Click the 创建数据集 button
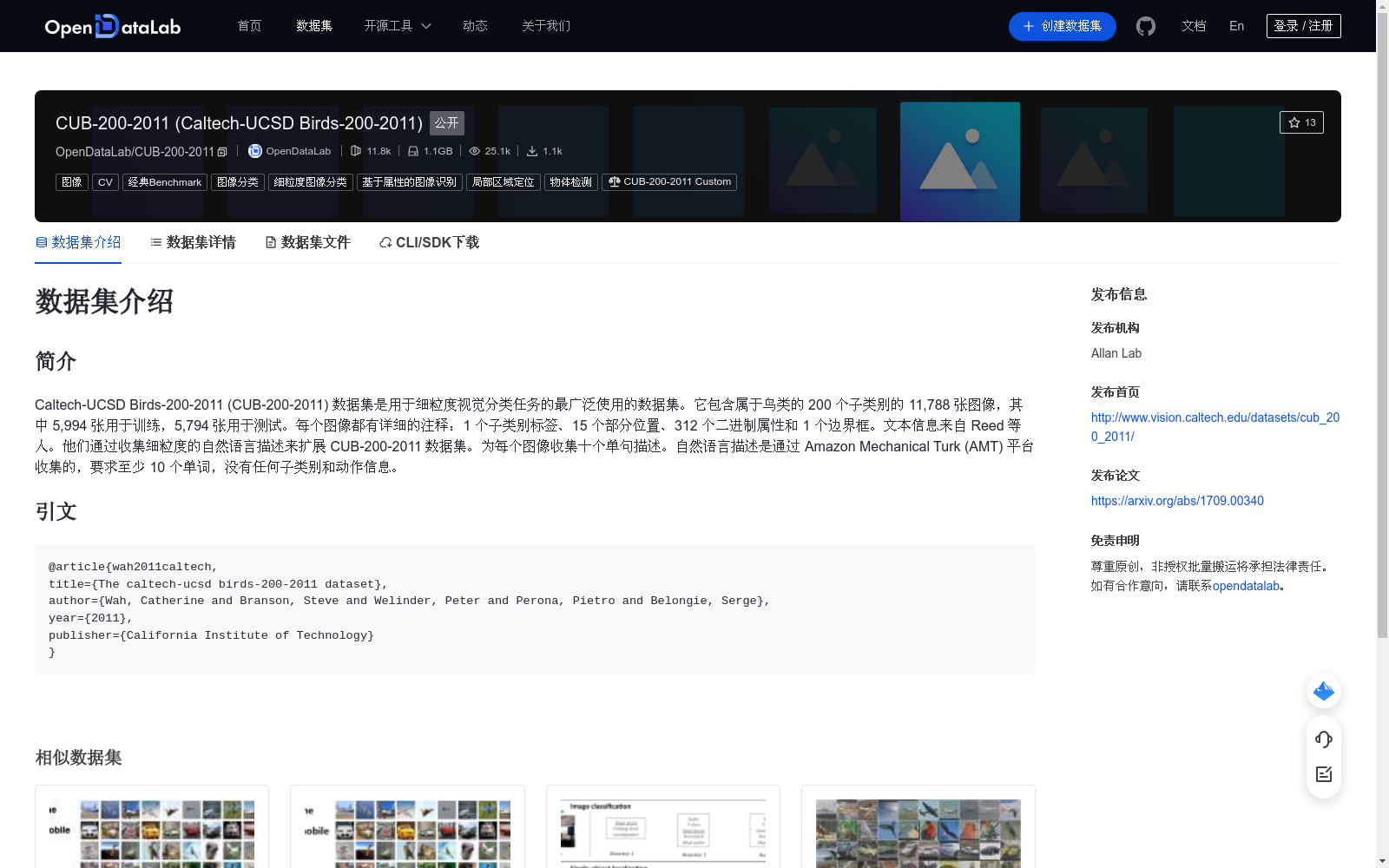 (1063, 26)
